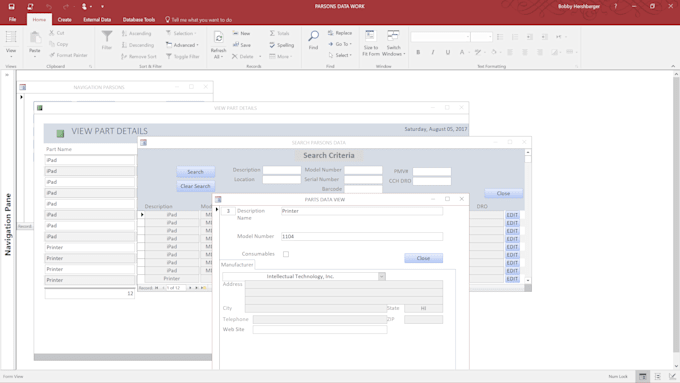Click the Model Number search field
The height and width of the screenshot is (383, 680).
tap(363, 170)
